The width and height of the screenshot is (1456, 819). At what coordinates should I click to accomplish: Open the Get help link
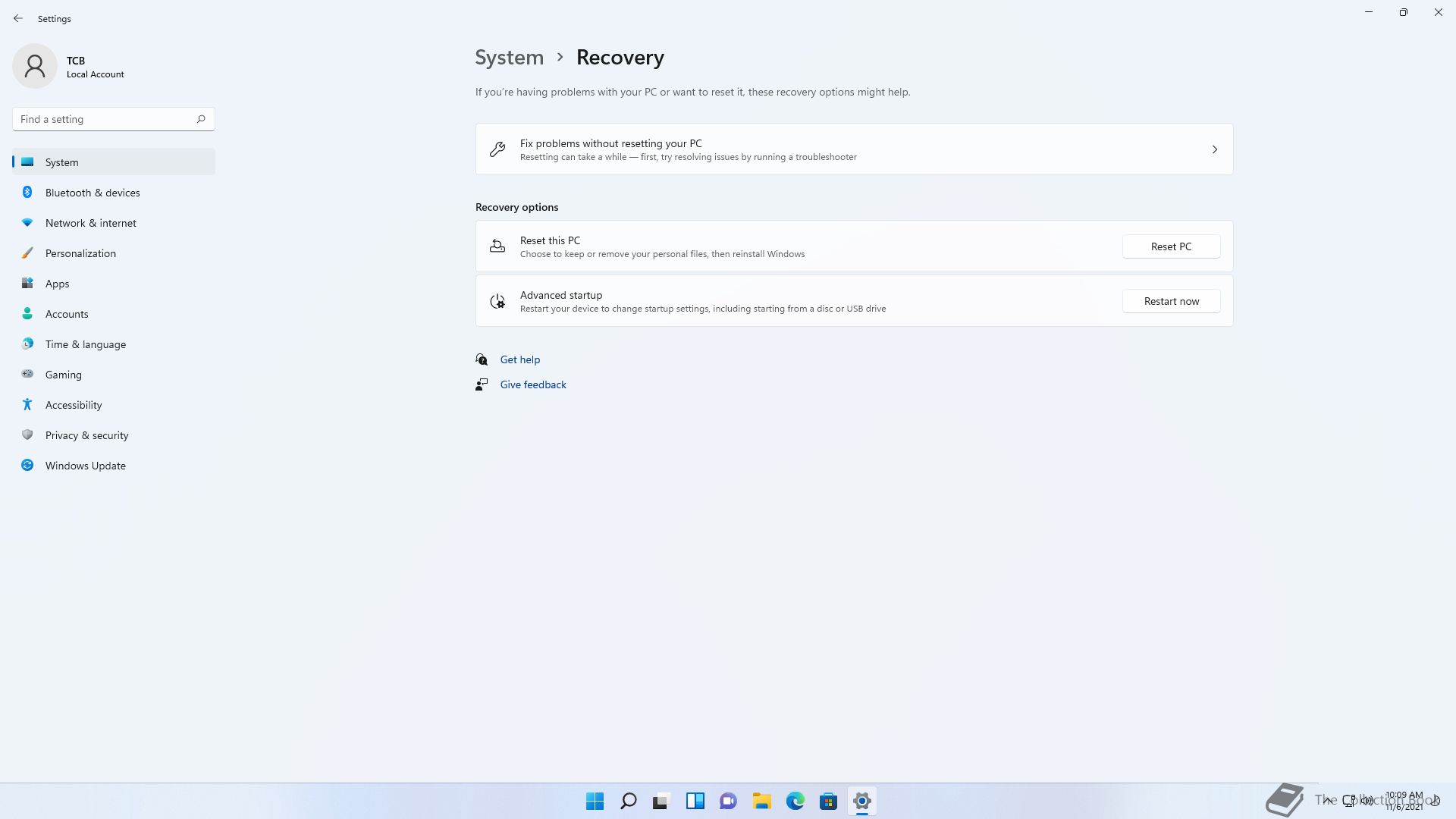[x=520, y=359]
